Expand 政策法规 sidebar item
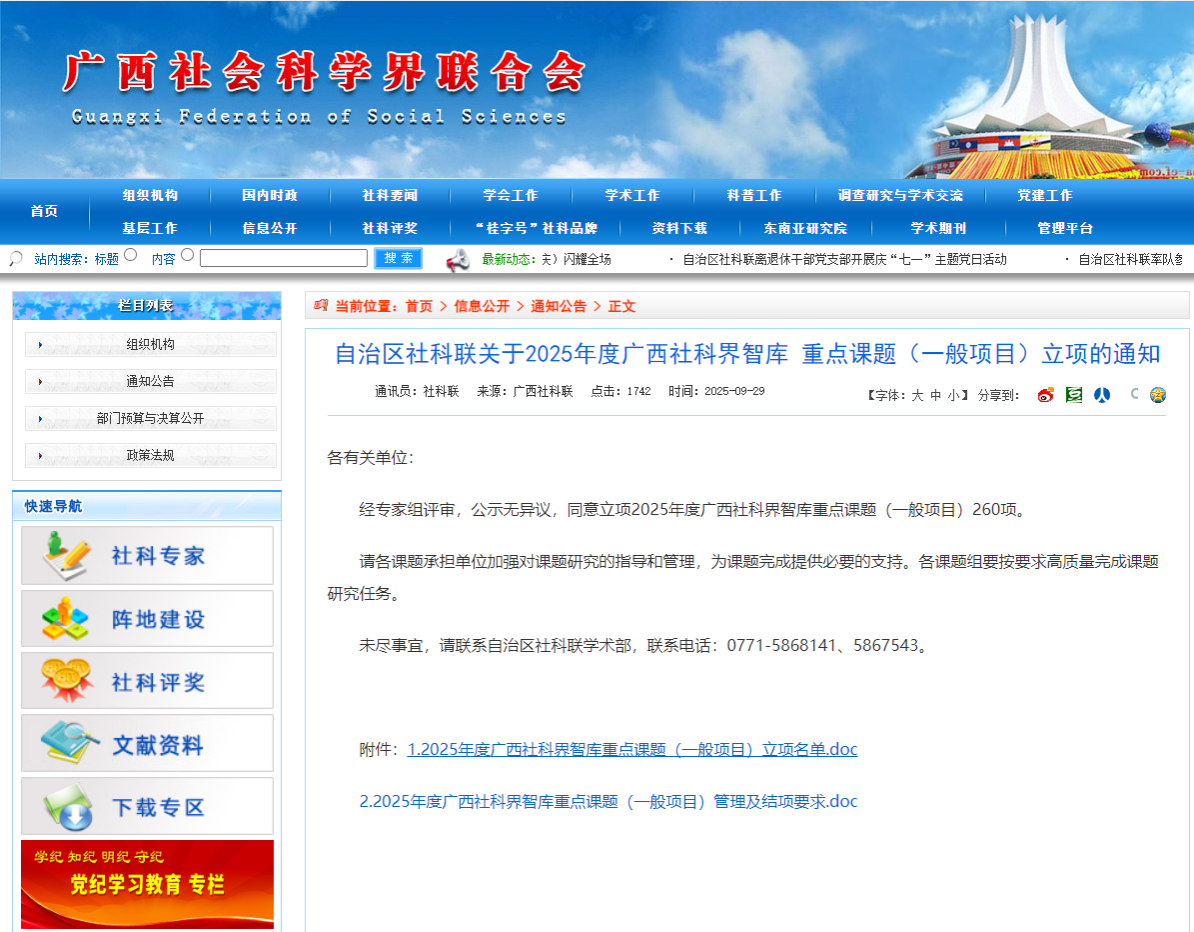The width and height of the screenshot is (1194, 932). point(150,456)
